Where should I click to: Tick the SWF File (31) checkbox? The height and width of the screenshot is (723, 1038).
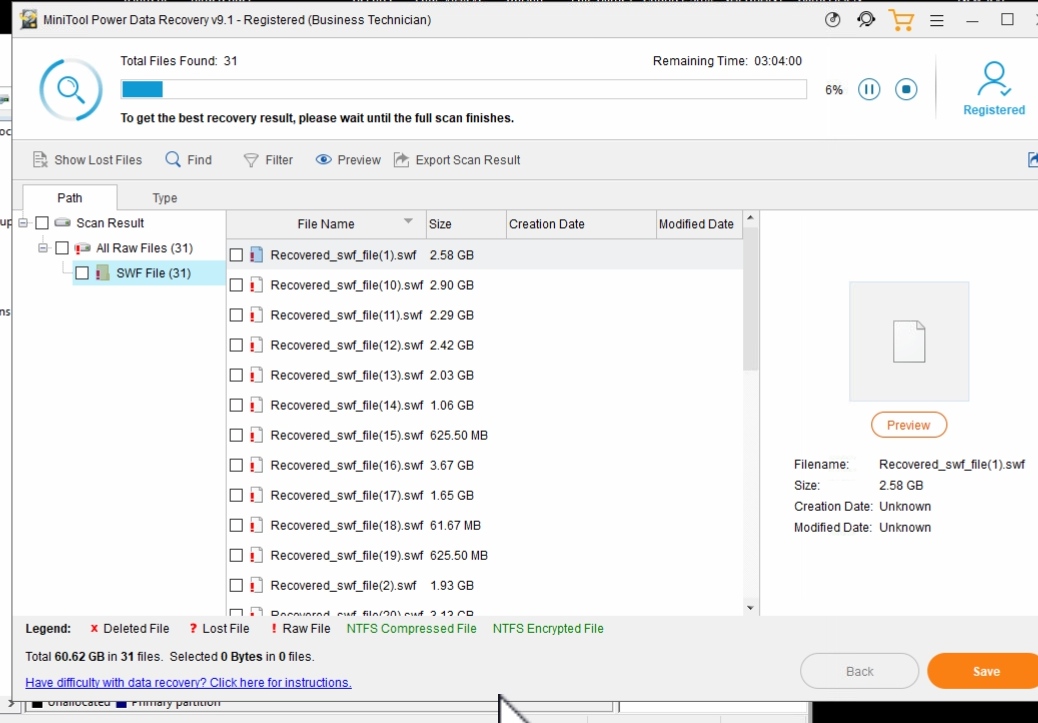click(82, 273)
